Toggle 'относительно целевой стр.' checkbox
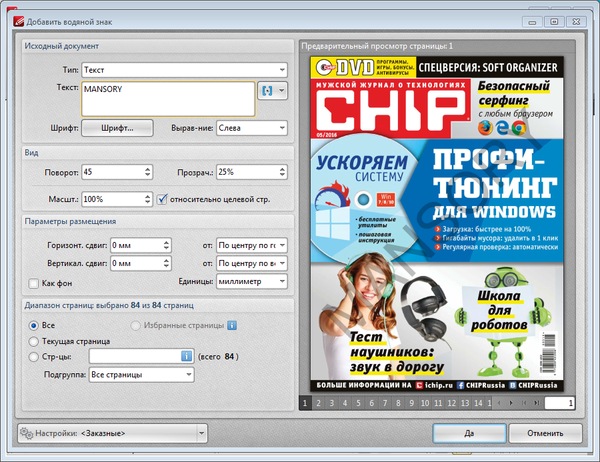 click(x=163, y=198)
